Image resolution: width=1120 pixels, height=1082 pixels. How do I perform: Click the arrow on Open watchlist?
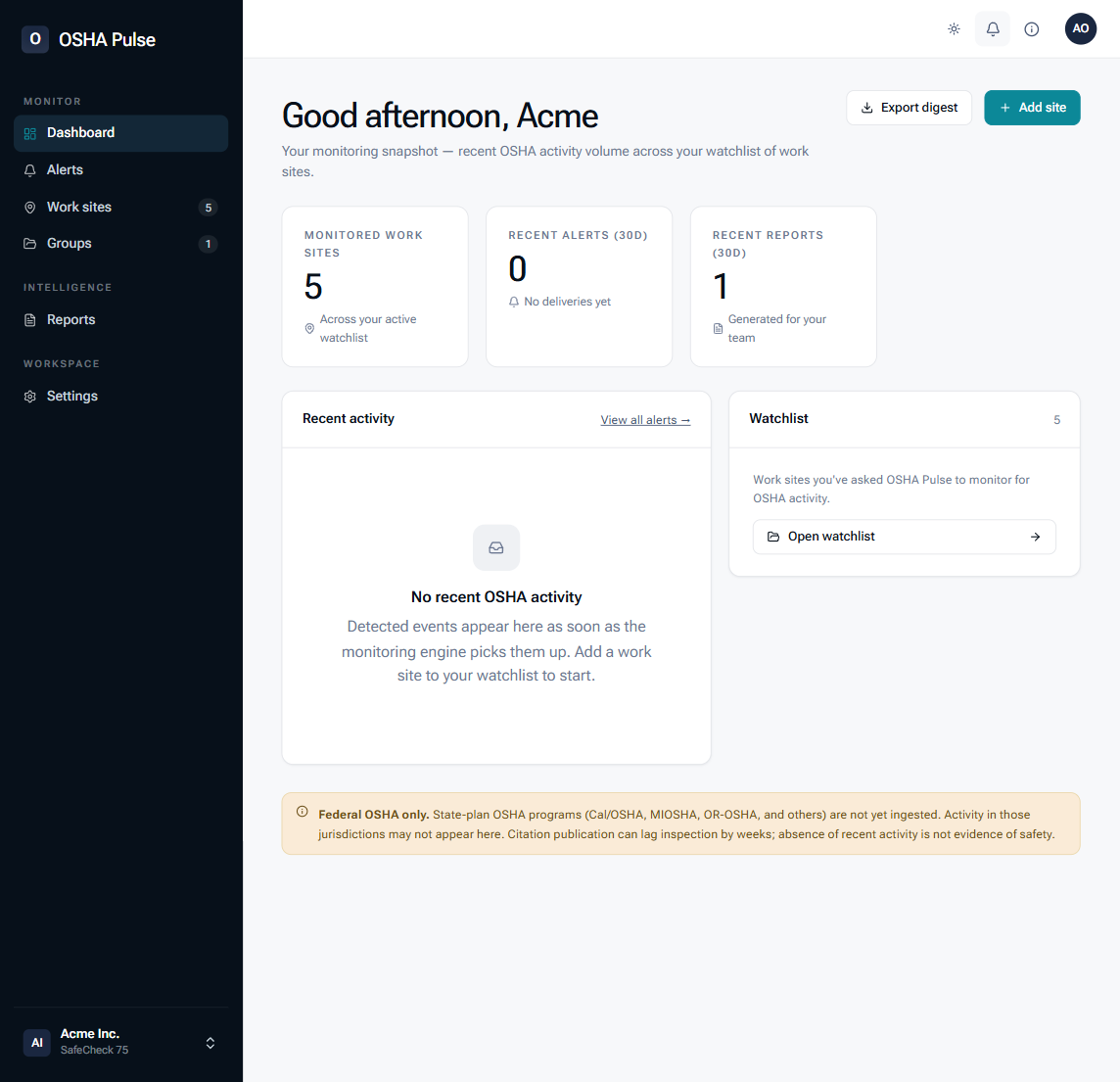point(1035,537)
